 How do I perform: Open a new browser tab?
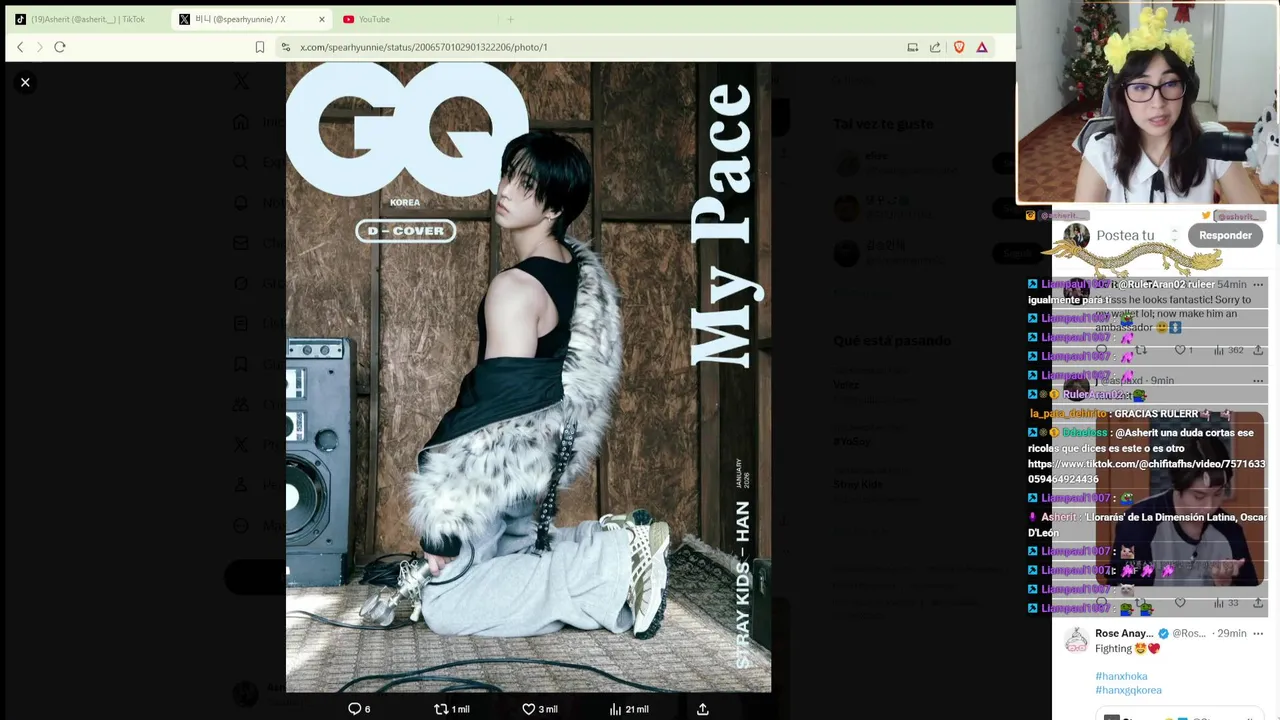click(510, 19)
